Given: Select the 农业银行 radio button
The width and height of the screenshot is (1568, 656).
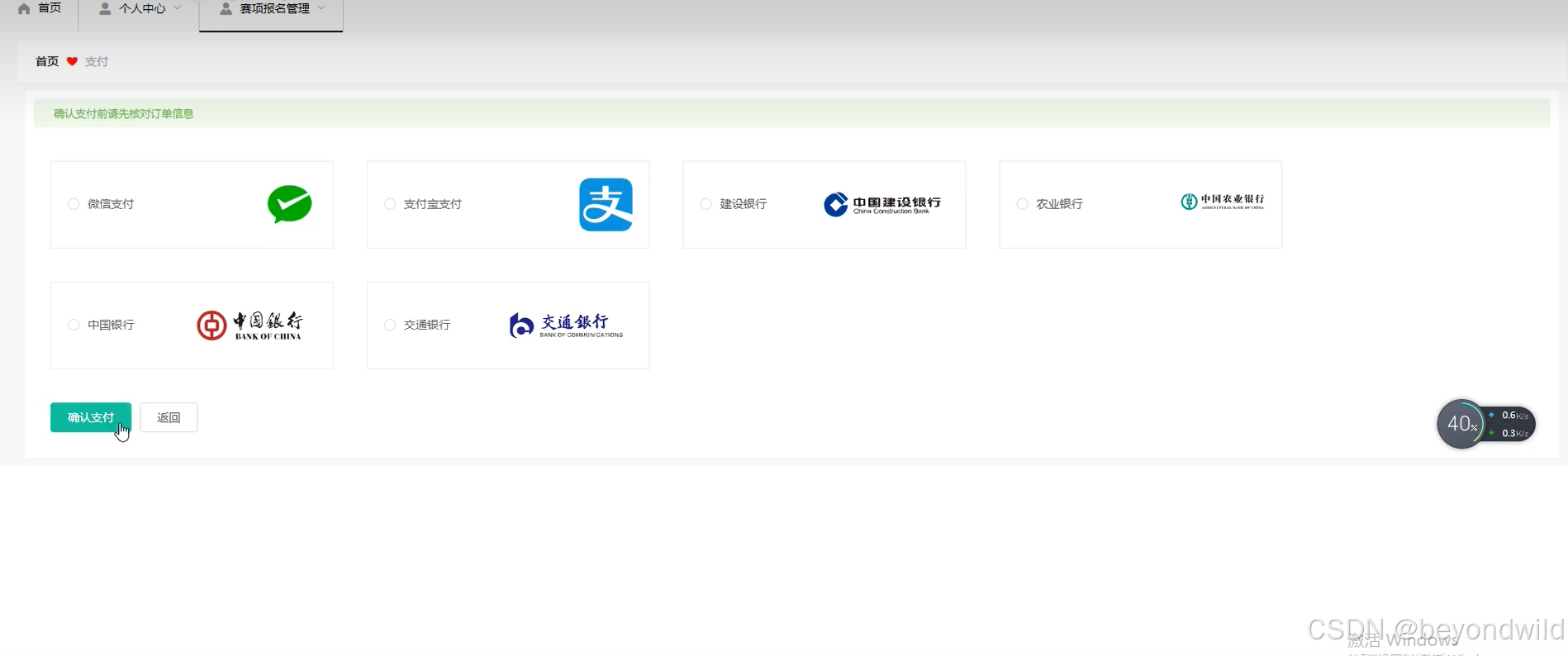Looking at the screenshot, I should click(x=1023, y=204).
